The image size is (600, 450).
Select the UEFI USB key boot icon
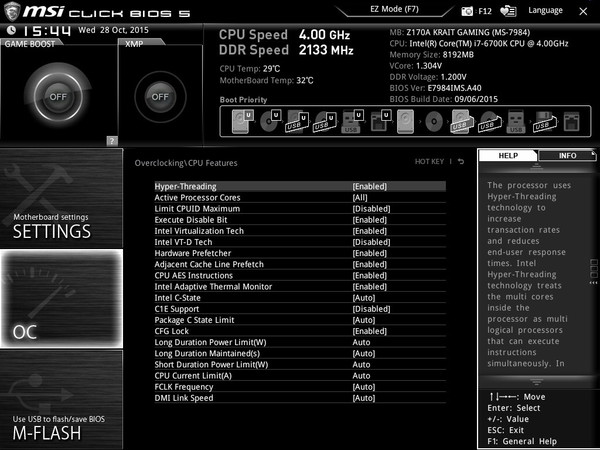point(353,121)
